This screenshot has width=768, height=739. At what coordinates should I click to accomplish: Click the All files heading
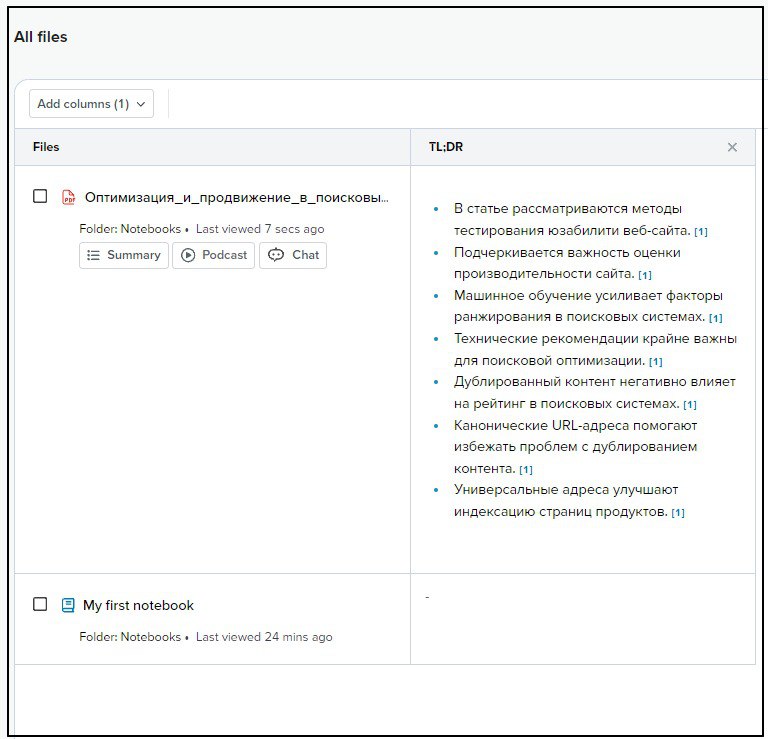pos(41,37)
